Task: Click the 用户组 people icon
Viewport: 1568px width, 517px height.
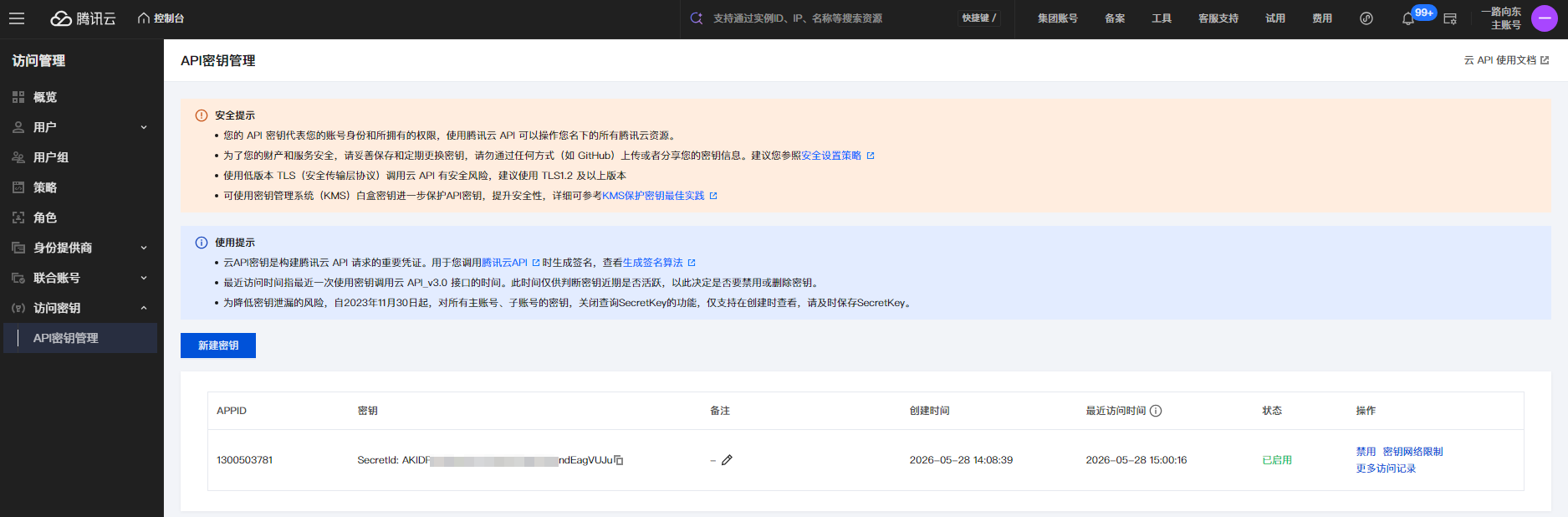Action: (18, 157)
